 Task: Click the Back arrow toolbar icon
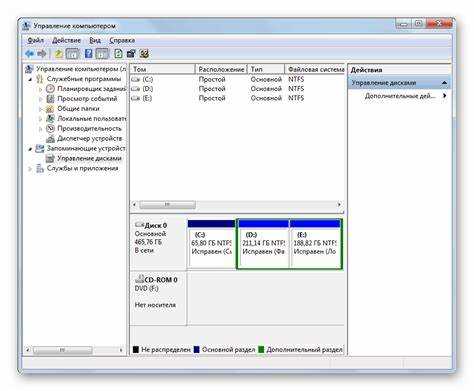point(30,53)
